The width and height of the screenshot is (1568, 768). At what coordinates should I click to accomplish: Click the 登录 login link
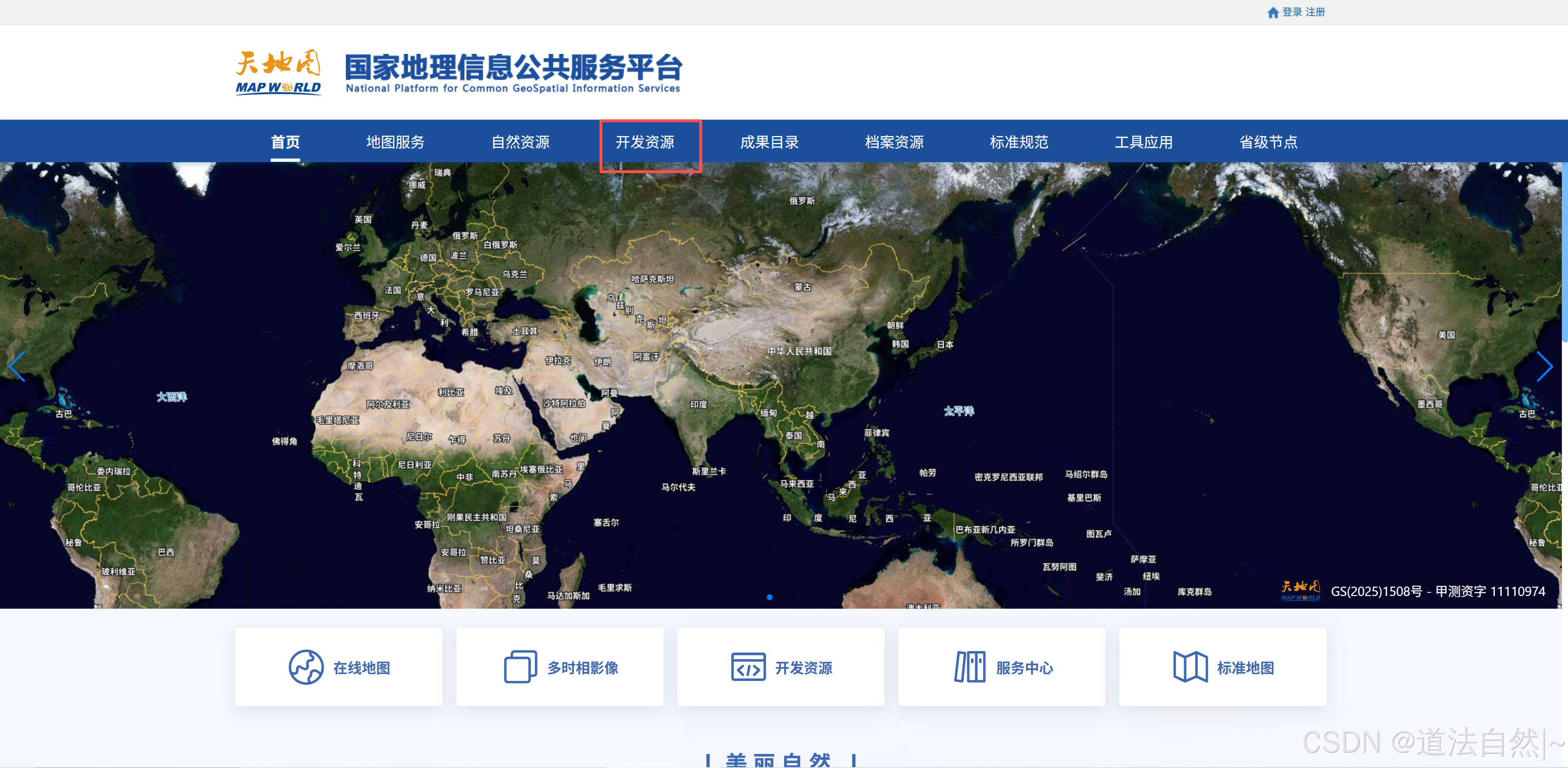click(x=1292, y=12)
